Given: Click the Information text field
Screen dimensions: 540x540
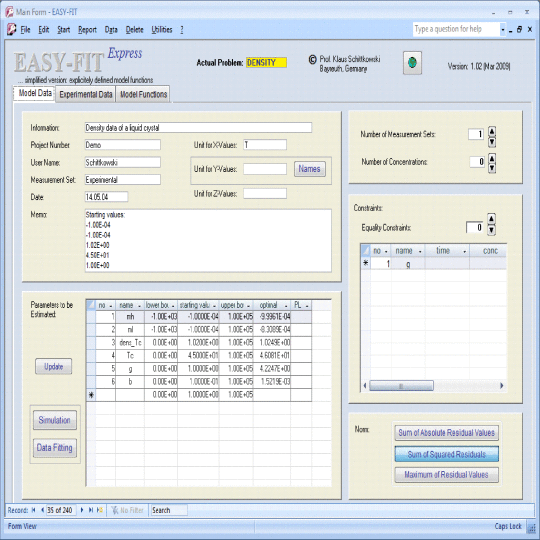Looking at the screenshot, I should (198, 127).
